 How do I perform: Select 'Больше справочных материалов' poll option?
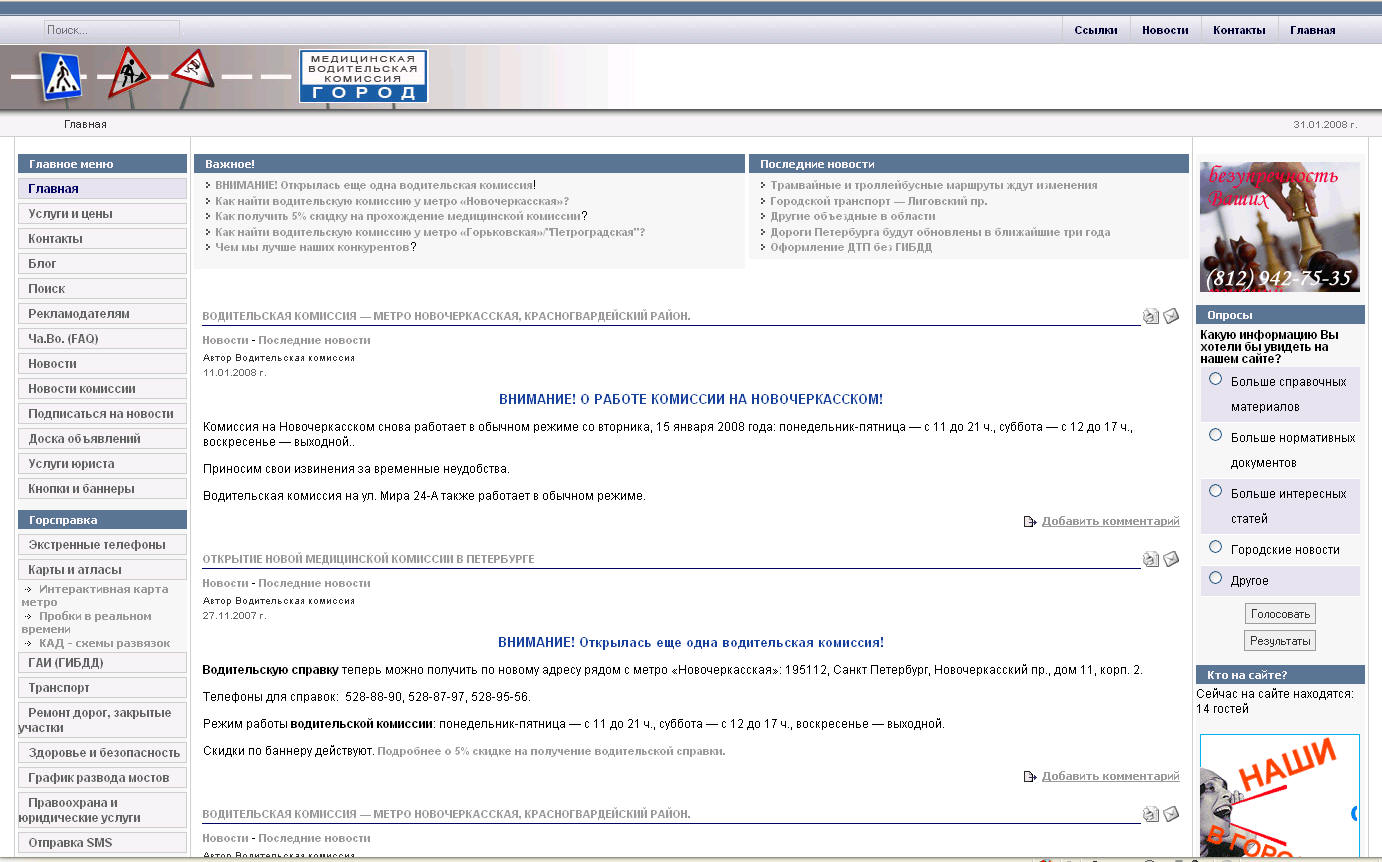1216,379
